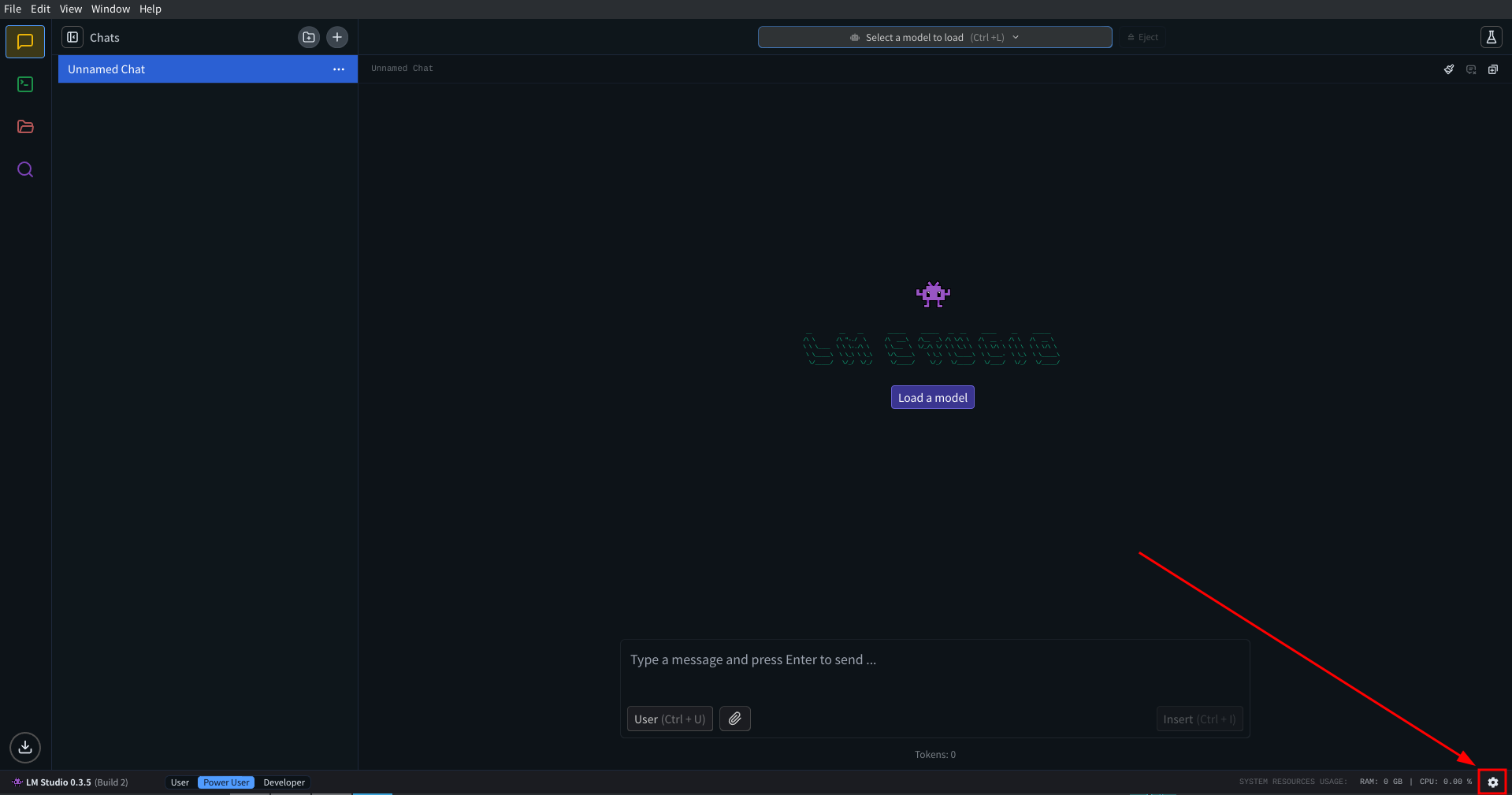Open the Developer terminal sidebar icon
Image resolution: width=1512 pixels, height=795 pixels.
tap(25, 84)
